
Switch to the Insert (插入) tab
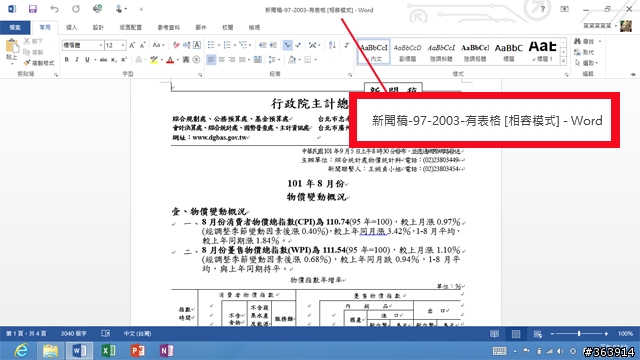click(72, 27)
